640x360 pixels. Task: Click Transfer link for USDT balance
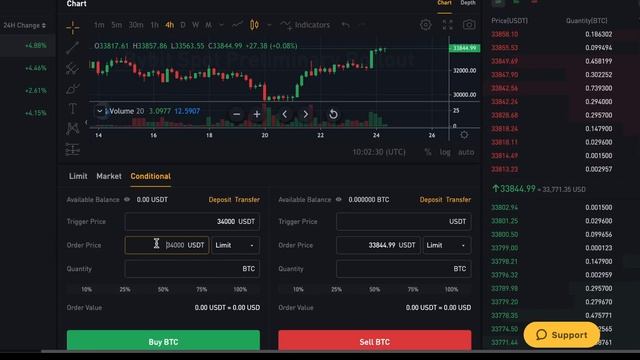tap(247, 200)
